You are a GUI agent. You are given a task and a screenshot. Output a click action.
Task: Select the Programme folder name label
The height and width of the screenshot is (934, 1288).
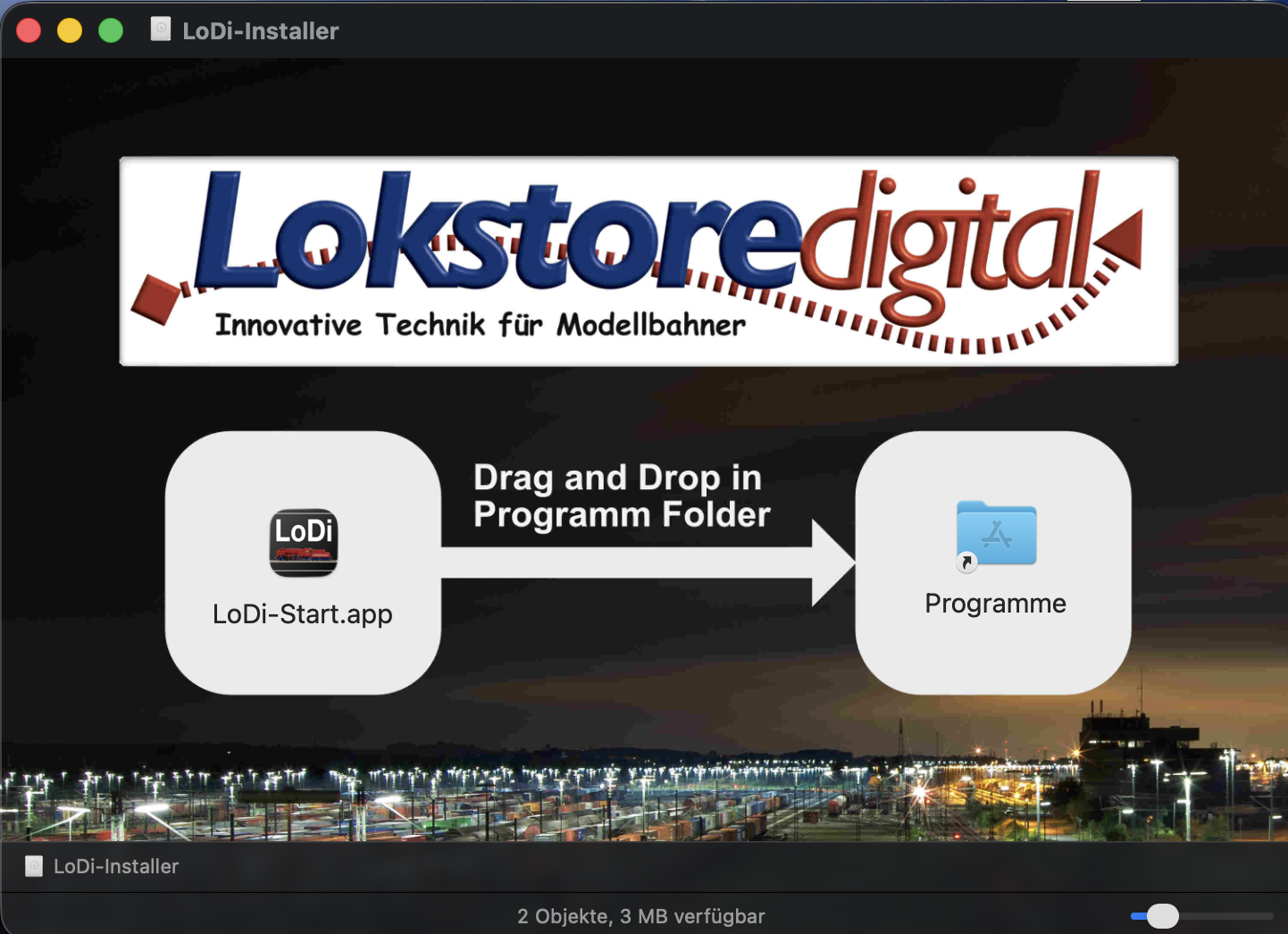coord(995,604)
